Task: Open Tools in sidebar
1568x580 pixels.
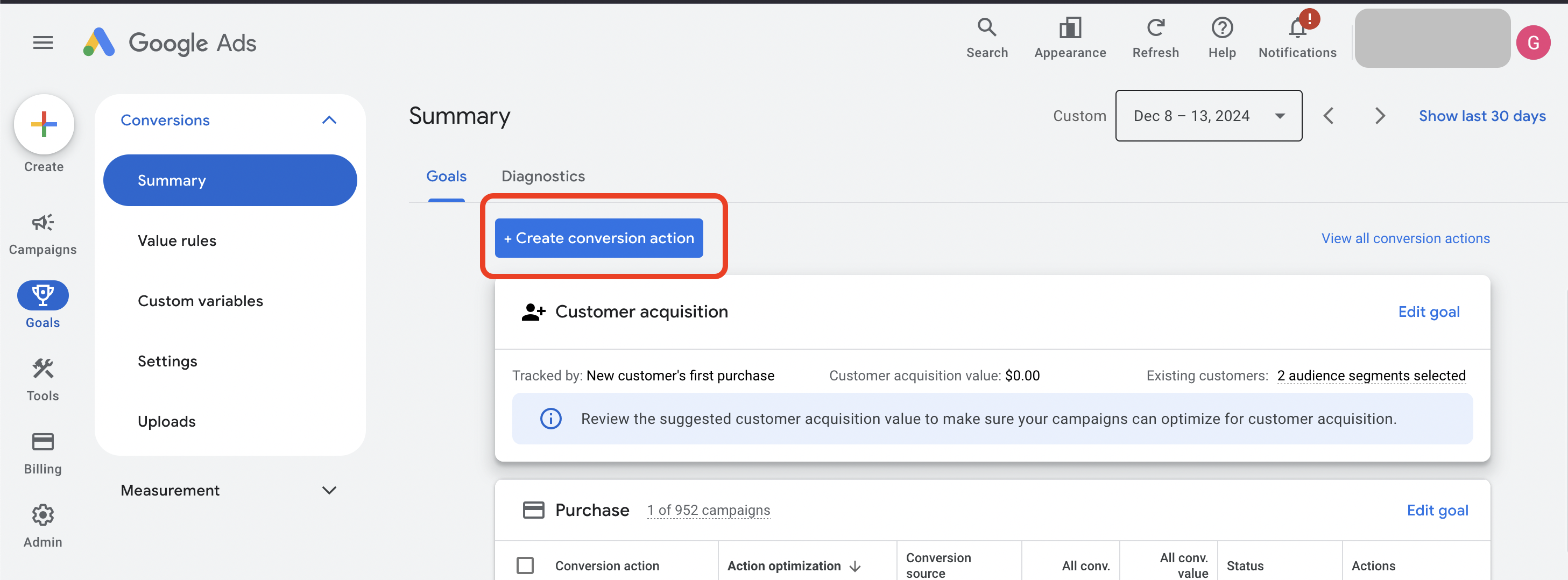Action: [x=43, y=380]
